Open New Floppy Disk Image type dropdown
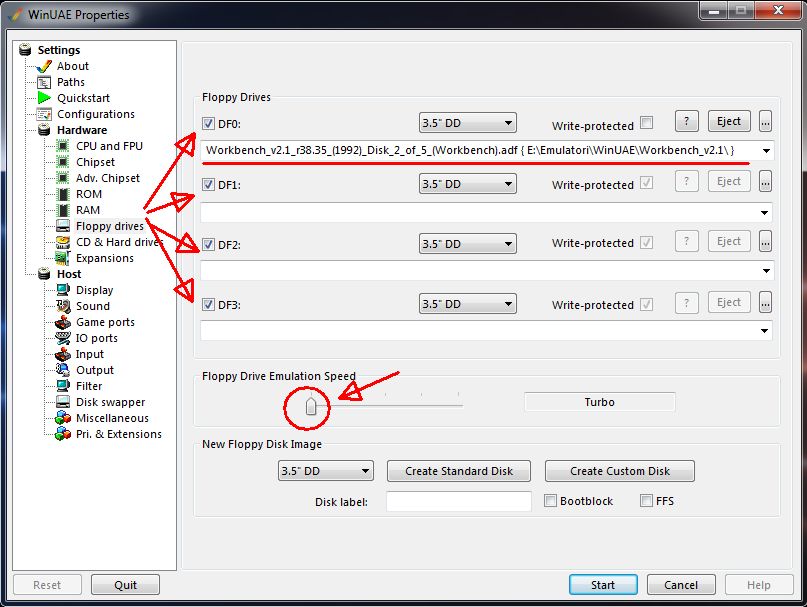Screen dimensions: 807x607 pyautogui.click(x=325, y=471)
